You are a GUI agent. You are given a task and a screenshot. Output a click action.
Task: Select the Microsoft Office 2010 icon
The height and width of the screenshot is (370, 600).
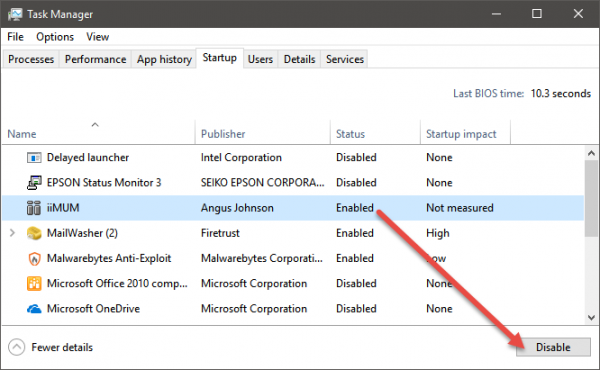pos(34,284)
